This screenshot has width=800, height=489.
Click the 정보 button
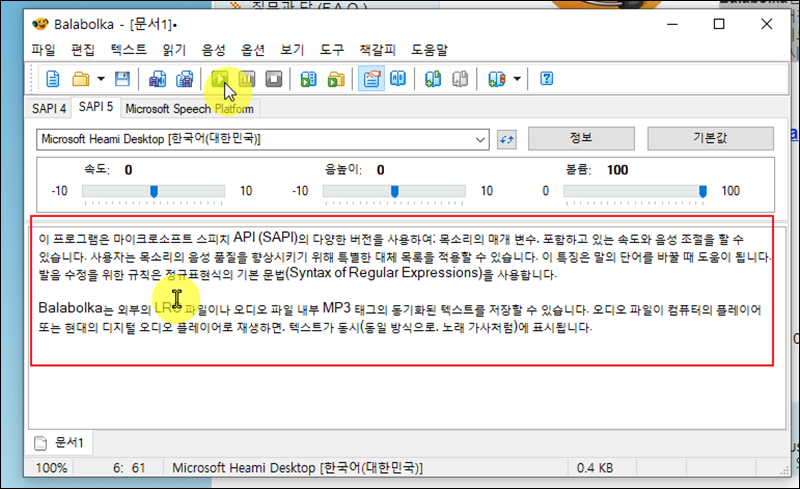[581, 138]
